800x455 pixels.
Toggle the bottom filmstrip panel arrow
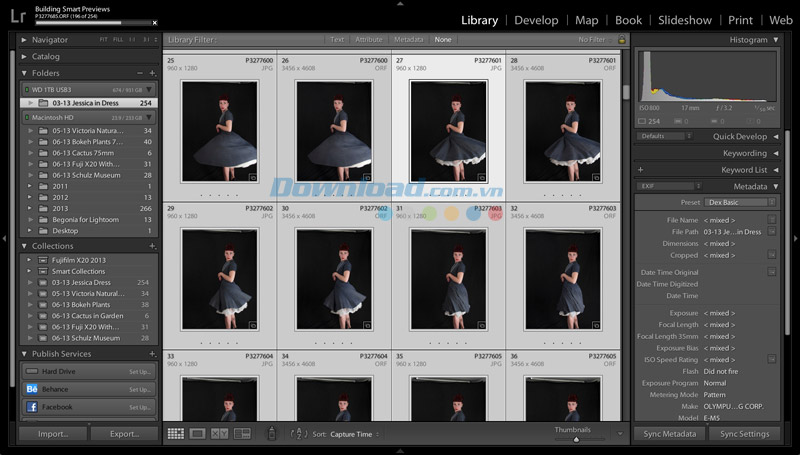(400, 451)
